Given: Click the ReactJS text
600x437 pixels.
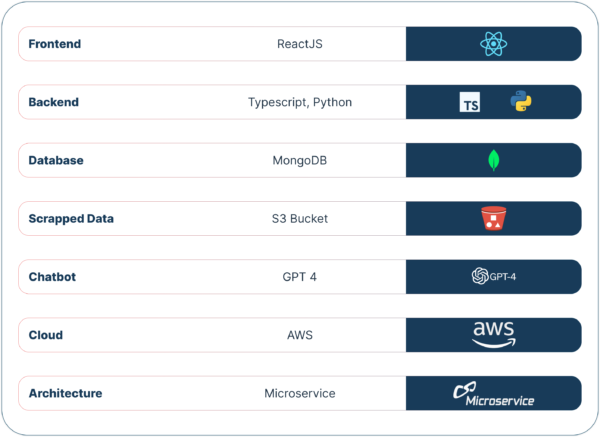Looking at the screenshot, I should [299, 44].
